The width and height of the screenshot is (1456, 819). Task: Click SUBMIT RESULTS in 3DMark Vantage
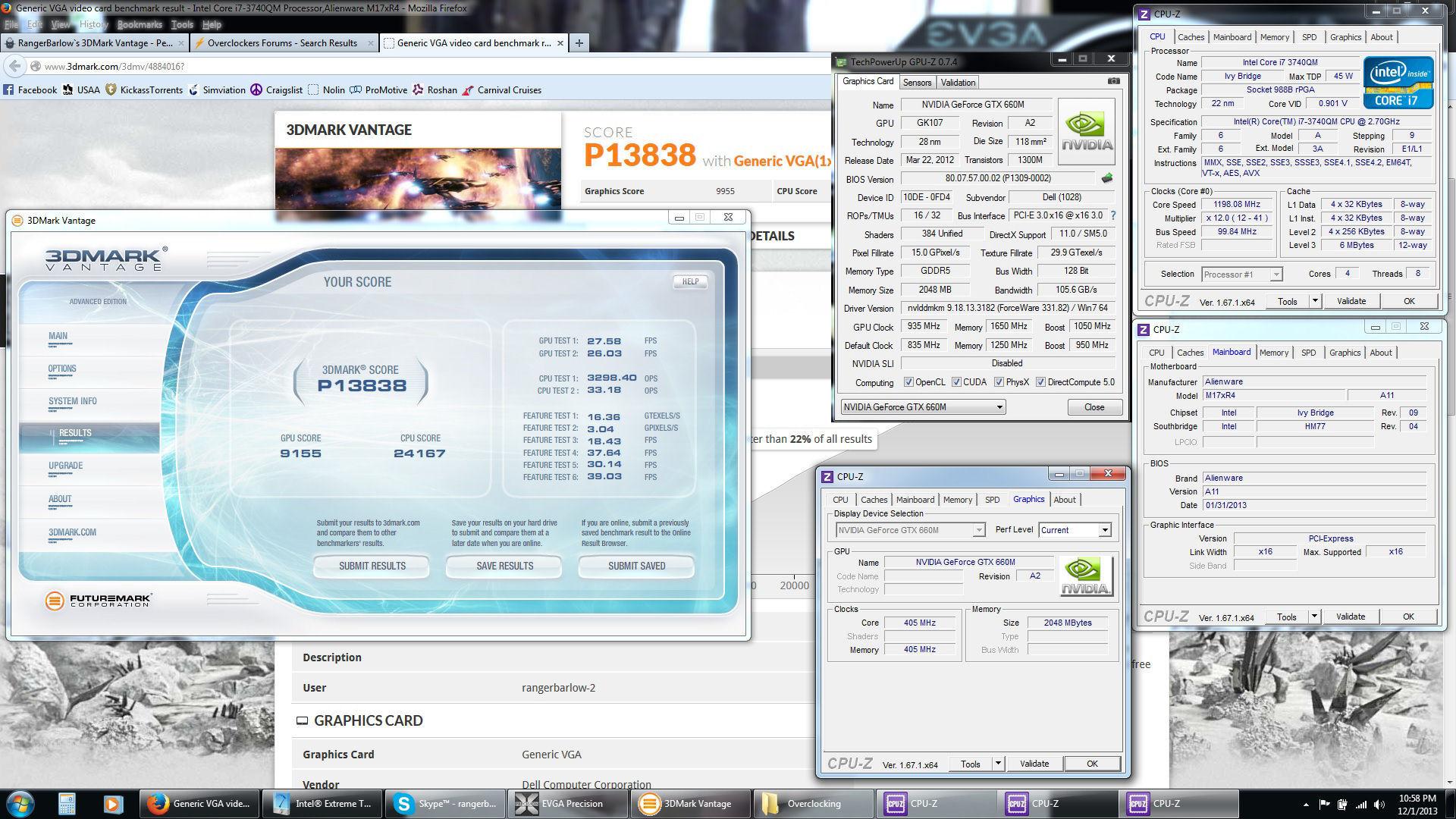(372, 566)
